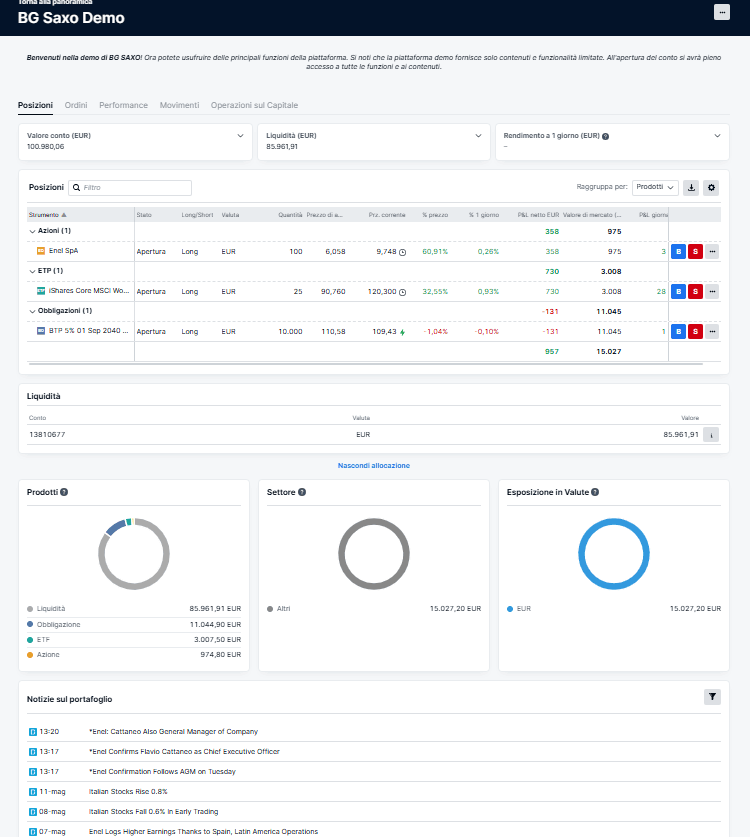Click the blue B buy button for iShares Core MSCI
750x837 pixels.
(678, 291)
